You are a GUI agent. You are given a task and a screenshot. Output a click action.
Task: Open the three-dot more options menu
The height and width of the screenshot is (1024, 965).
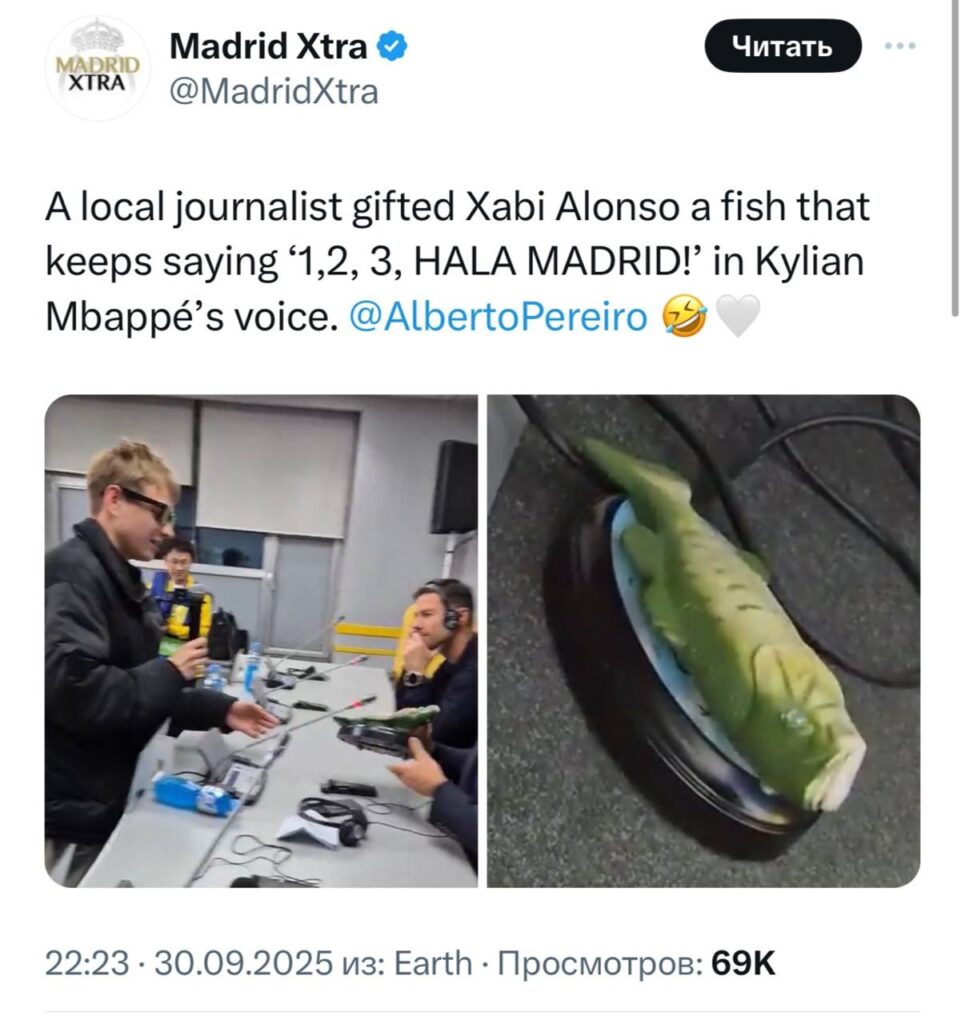[x=901, y=46]
